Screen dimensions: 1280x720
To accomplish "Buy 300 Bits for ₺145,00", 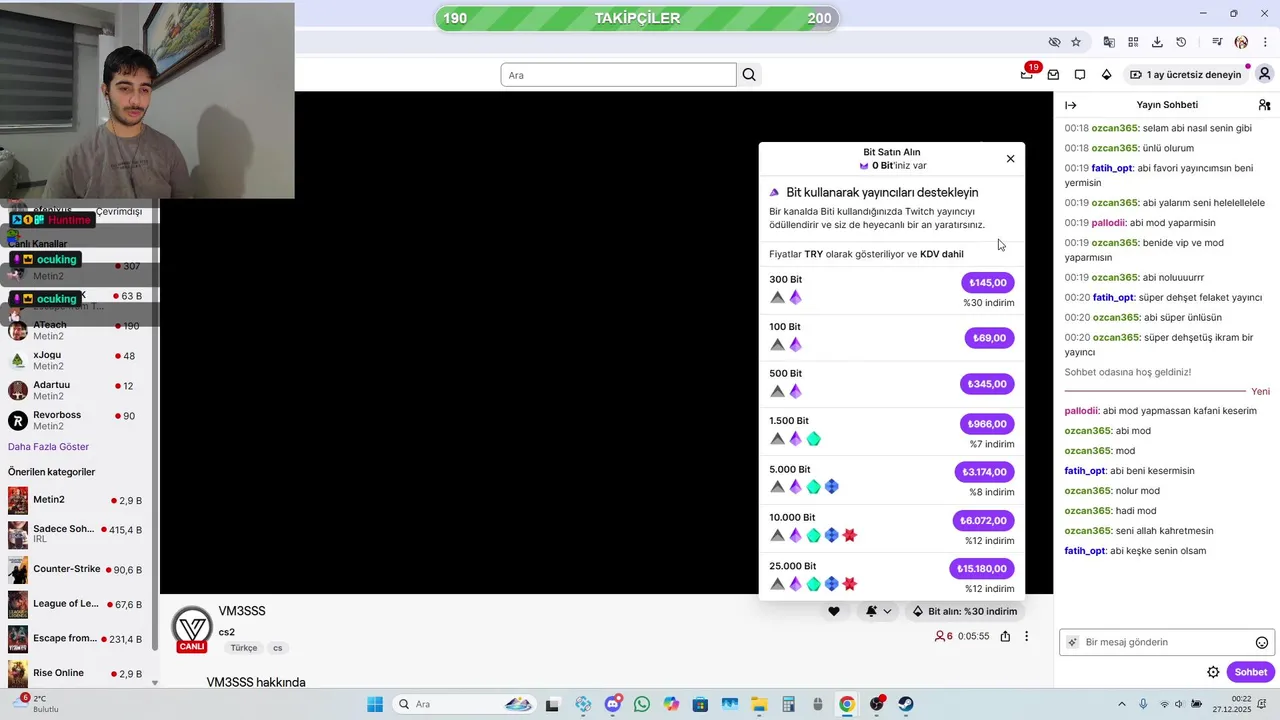I will (988, 283).
